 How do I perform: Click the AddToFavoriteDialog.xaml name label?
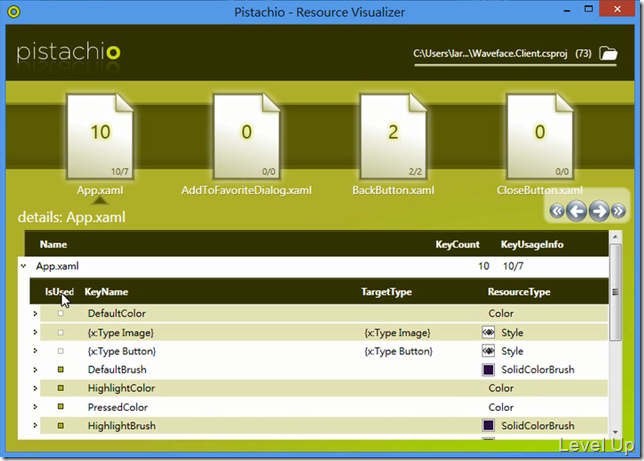tap(246, 190)
